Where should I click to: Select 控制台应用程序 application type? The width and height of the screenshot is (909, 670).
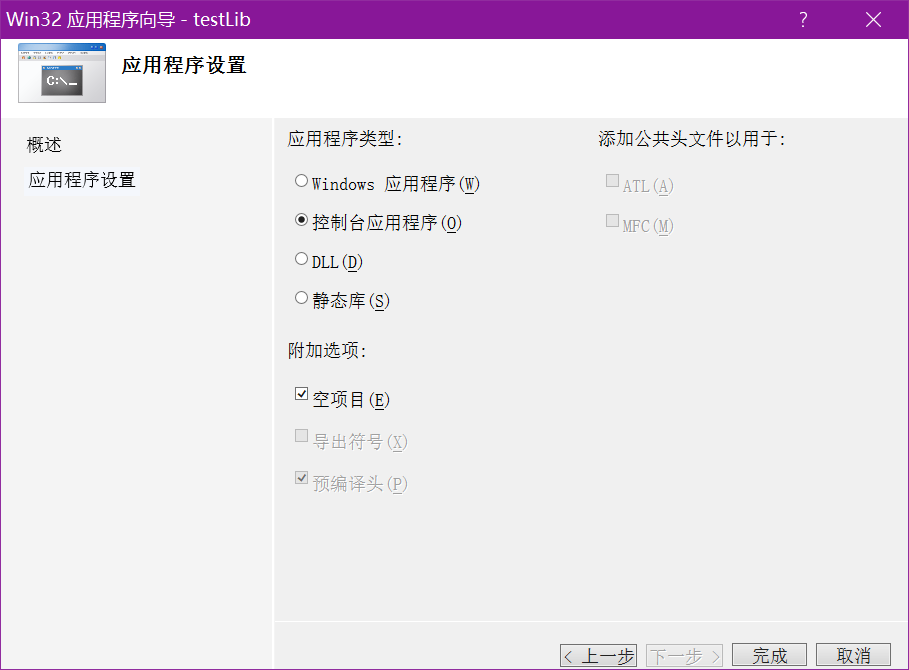(x=301, y=220)
